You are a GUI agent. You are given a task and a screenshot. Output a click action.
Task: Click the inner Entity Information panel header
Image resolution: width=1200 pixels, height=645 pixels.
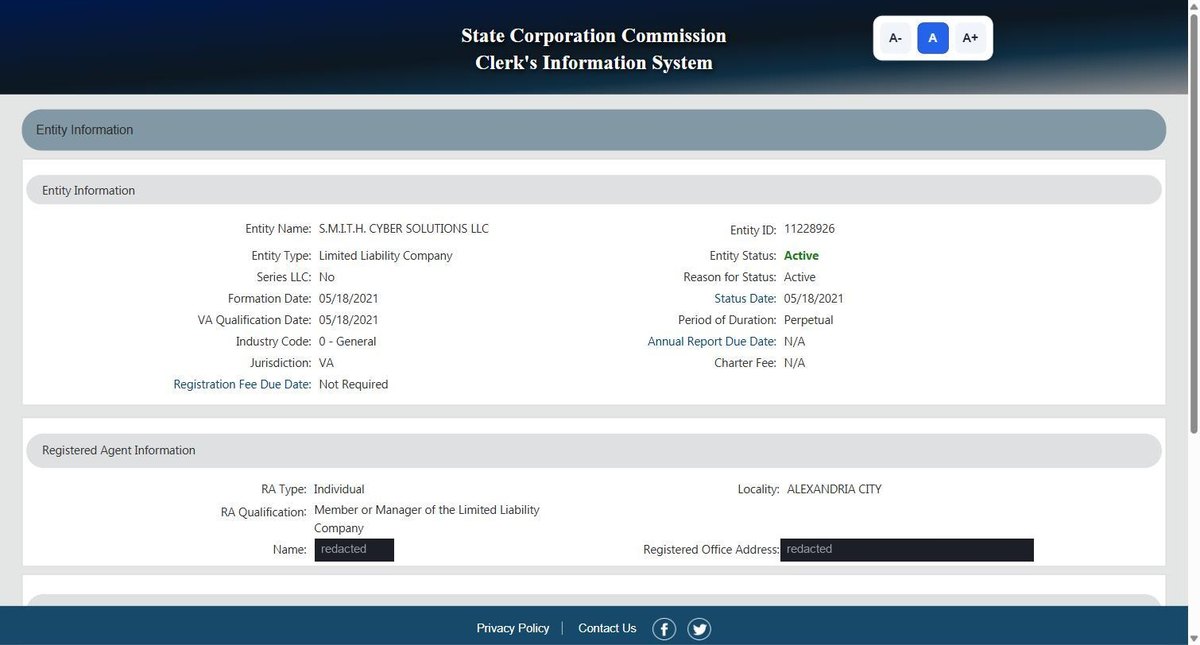[x=594, y=190]
